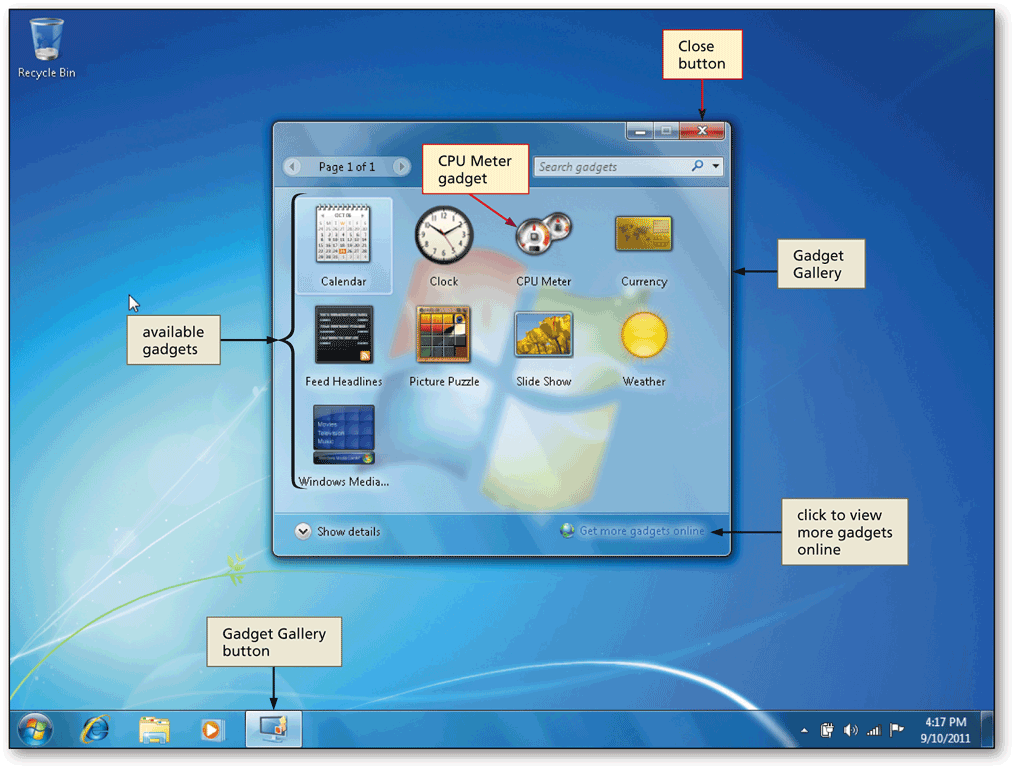1014x768 pixels.
Task: Select the Weather gadget sun icon
Action: coord(644,334)
